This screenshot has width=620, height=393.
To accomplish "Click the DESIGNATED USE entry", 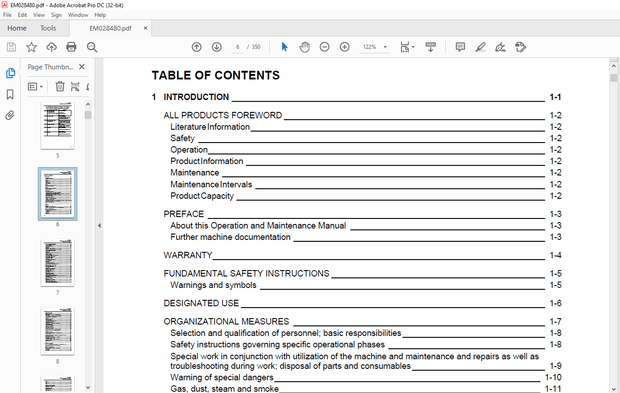I will point(201,303).
